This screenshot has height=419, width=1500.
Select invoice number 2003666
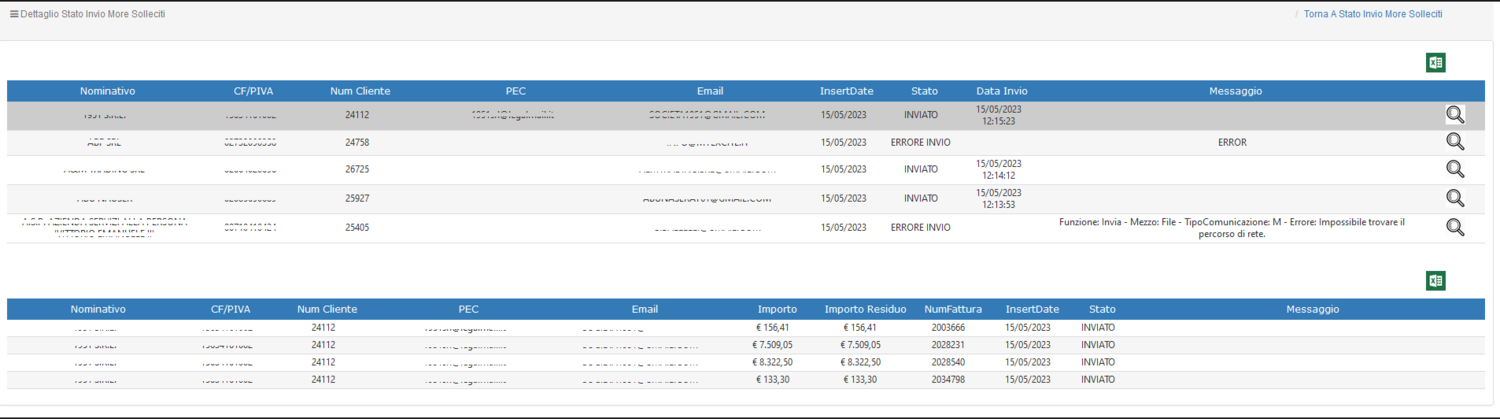(947, 327)
